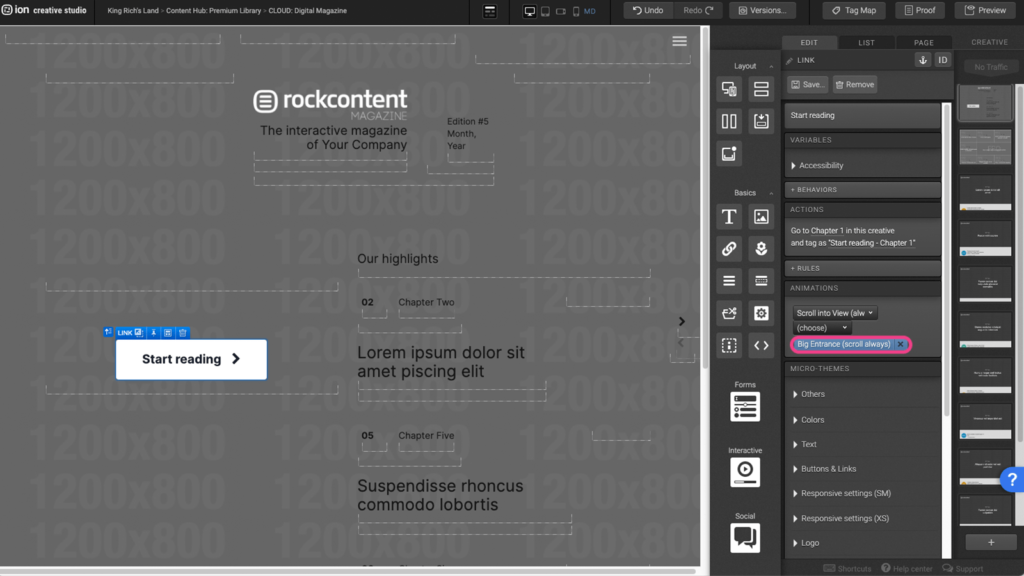Click the ID button in LINK header
Screen dimensions: 1024x576
pos(942,60)
